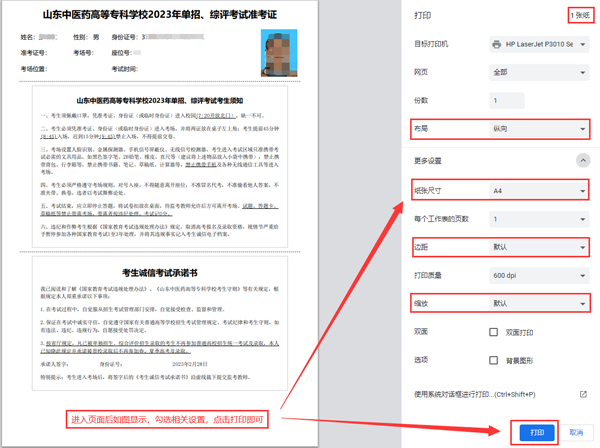Viewport: 600px width, 448px height.
Task: Click the 性别: 男 text in preview
Action: [x=86, y=37]
